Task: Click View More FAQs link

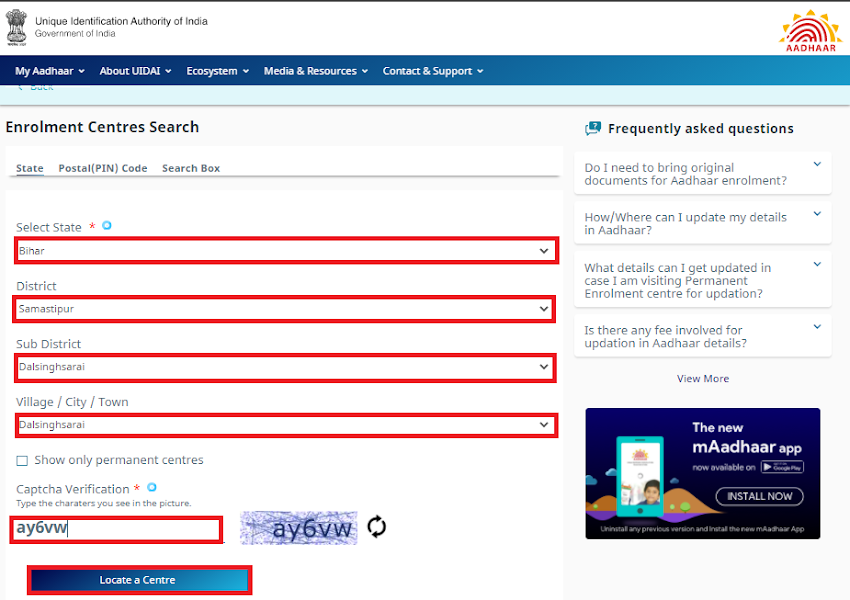Action: coord(703,378)
